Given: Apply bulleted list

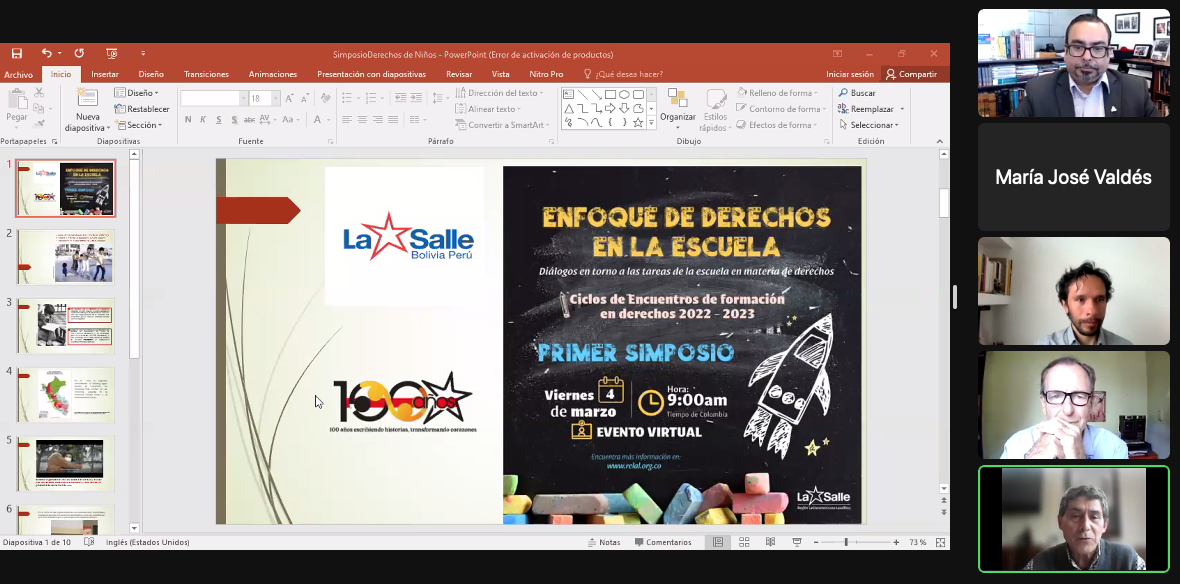Looking at the screenshot, I should 349,98.
